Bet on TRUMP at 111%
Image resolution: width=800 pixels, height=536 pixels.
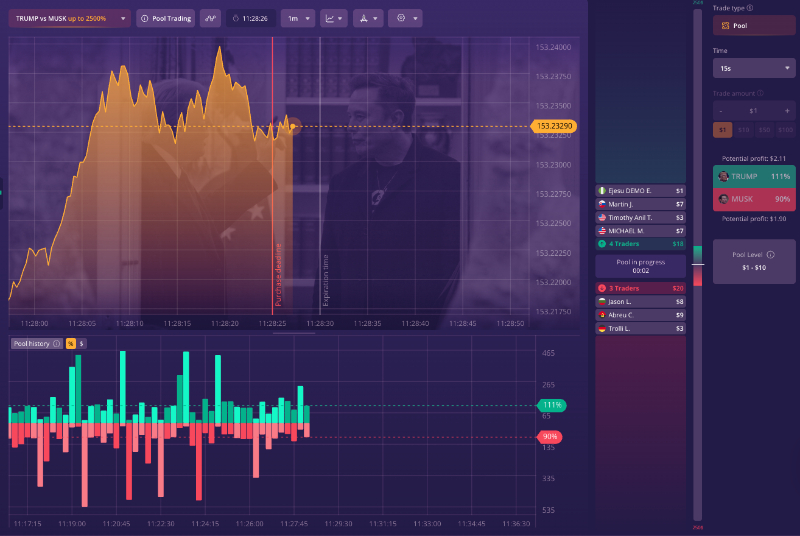pyautogui.click(x=754, y=176)
